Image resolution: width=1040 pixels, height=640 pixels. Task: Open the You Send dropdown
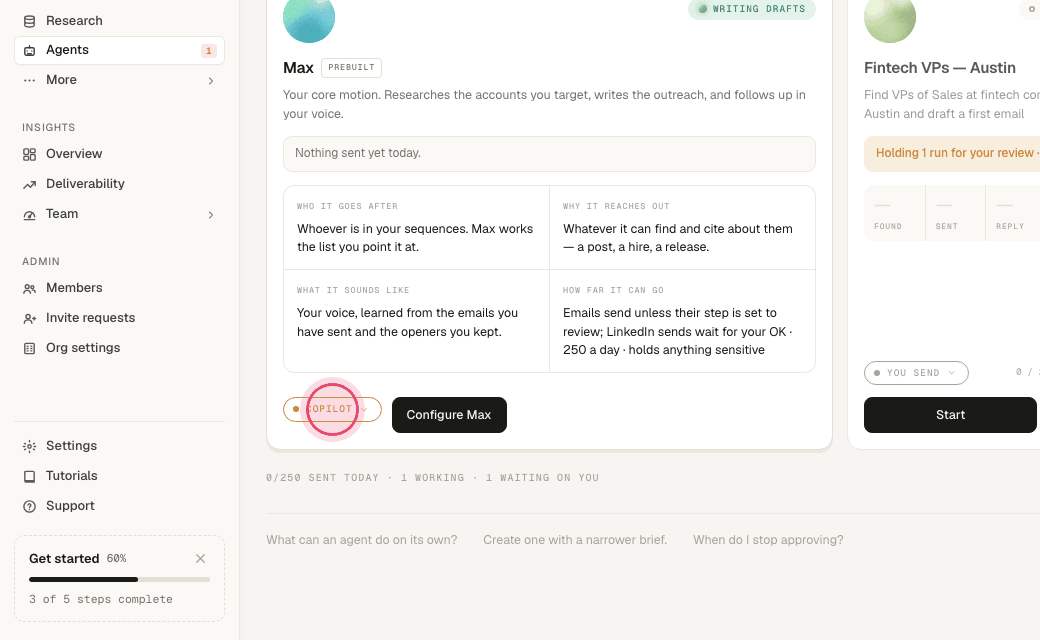tap(916, 373)
